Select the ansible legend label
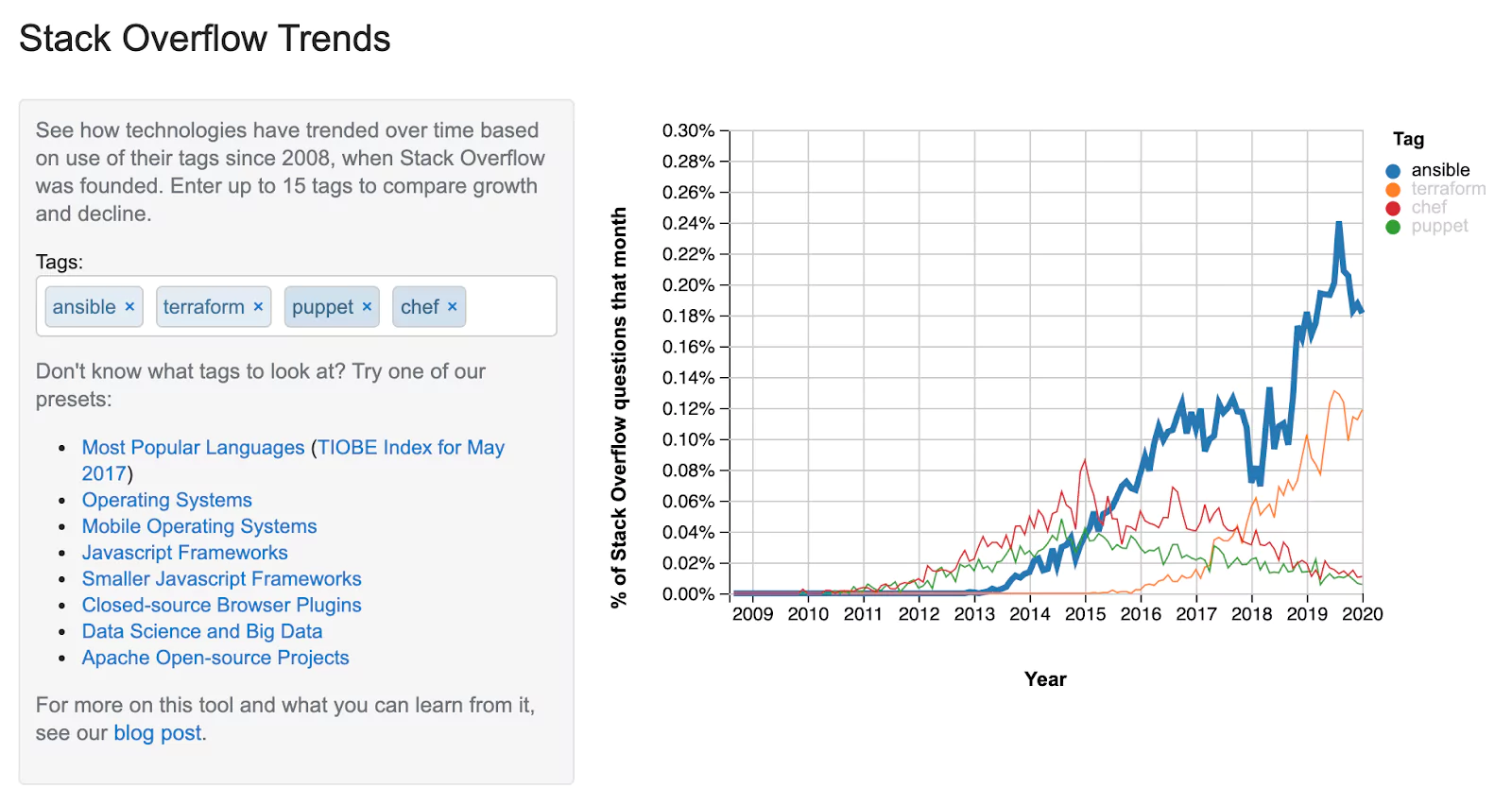The width and height of the screenshot is (1512, 788). [1440, 170]
